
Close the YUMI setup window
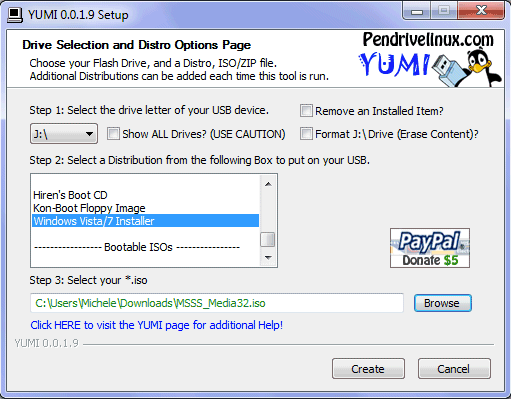[x=481, y=11]
